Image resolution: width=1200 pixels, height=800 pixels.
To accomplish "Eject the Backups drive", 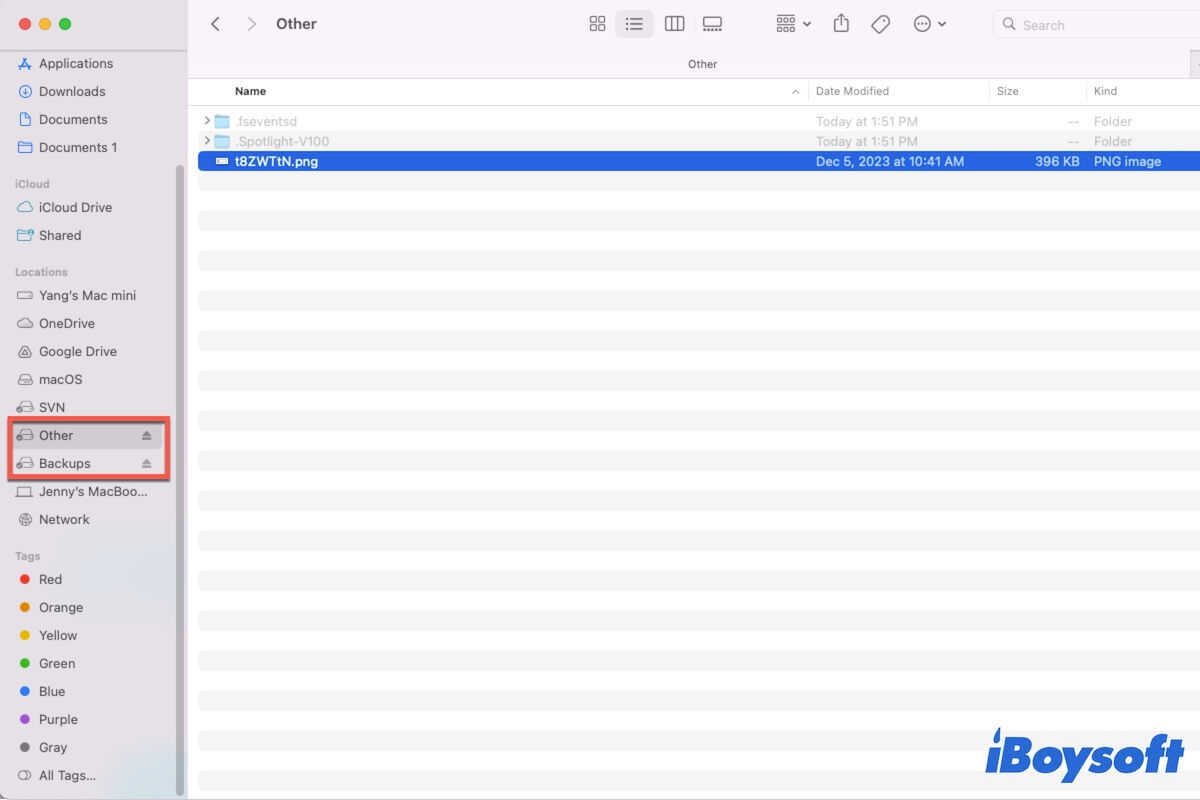I will pyautogui.click(x=148, y=463).
